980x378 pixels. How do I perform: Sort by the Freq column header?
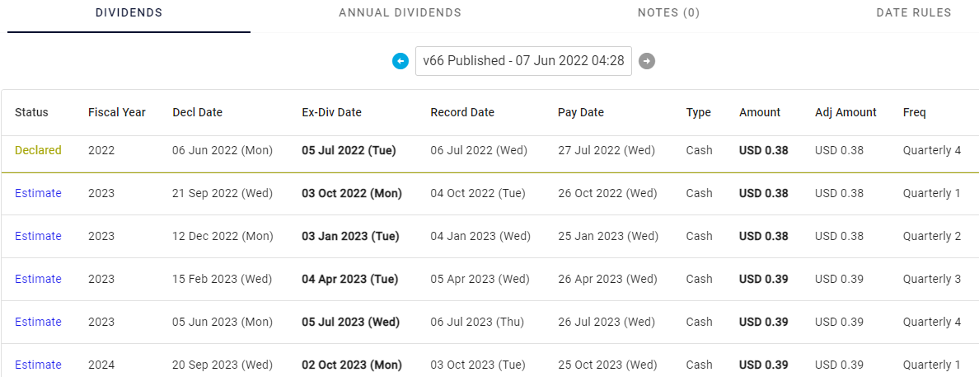coord(914,112)
